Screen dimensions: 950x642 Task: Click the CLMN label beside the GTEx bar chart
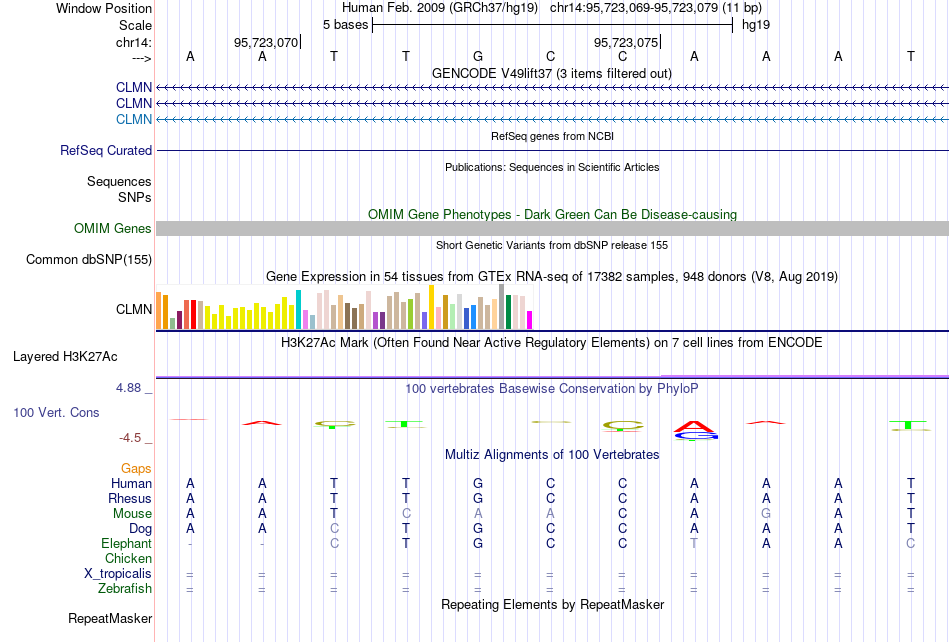134,309
